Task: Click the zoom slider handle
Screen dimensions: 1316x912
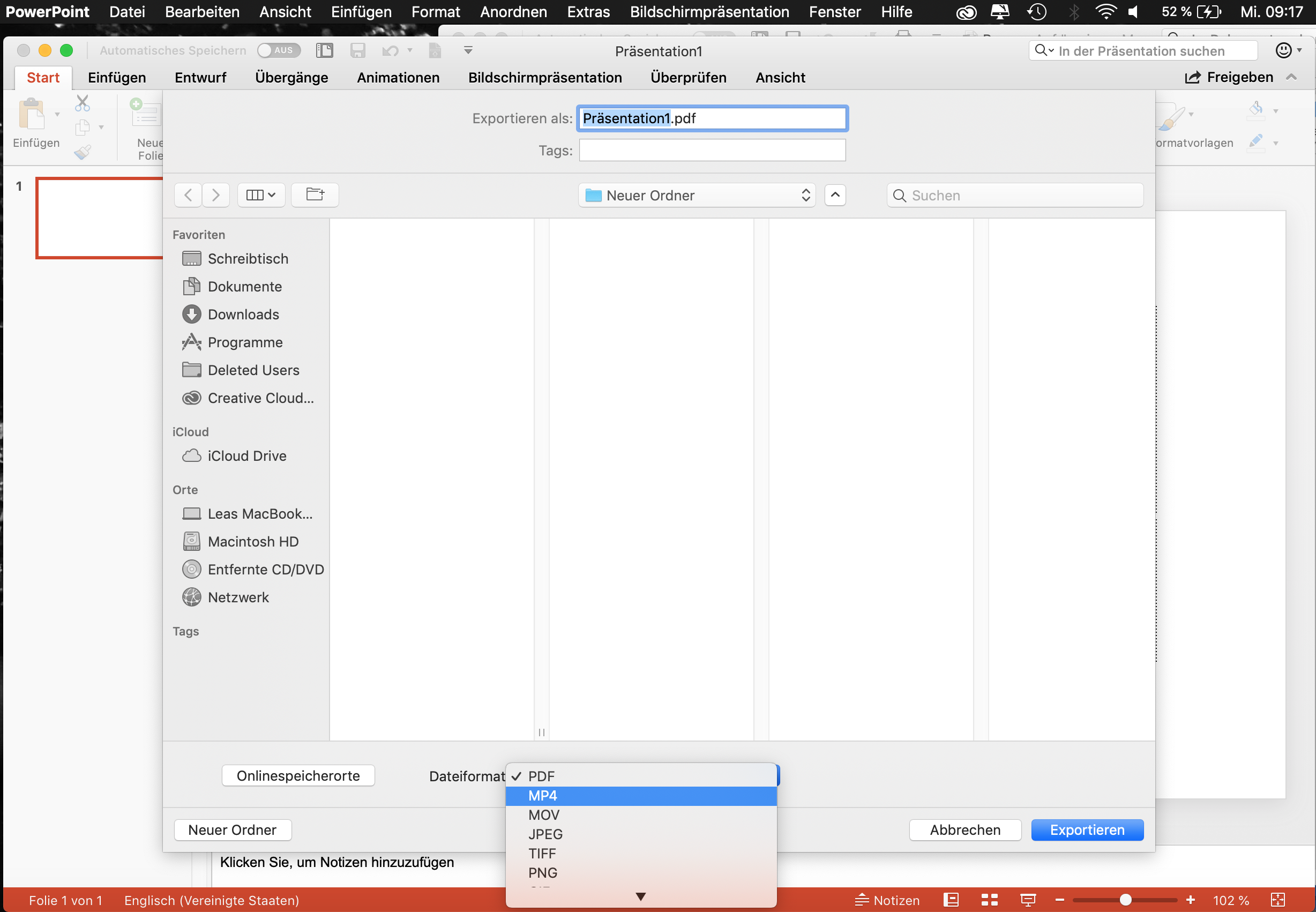Action: pos(1125,900)
